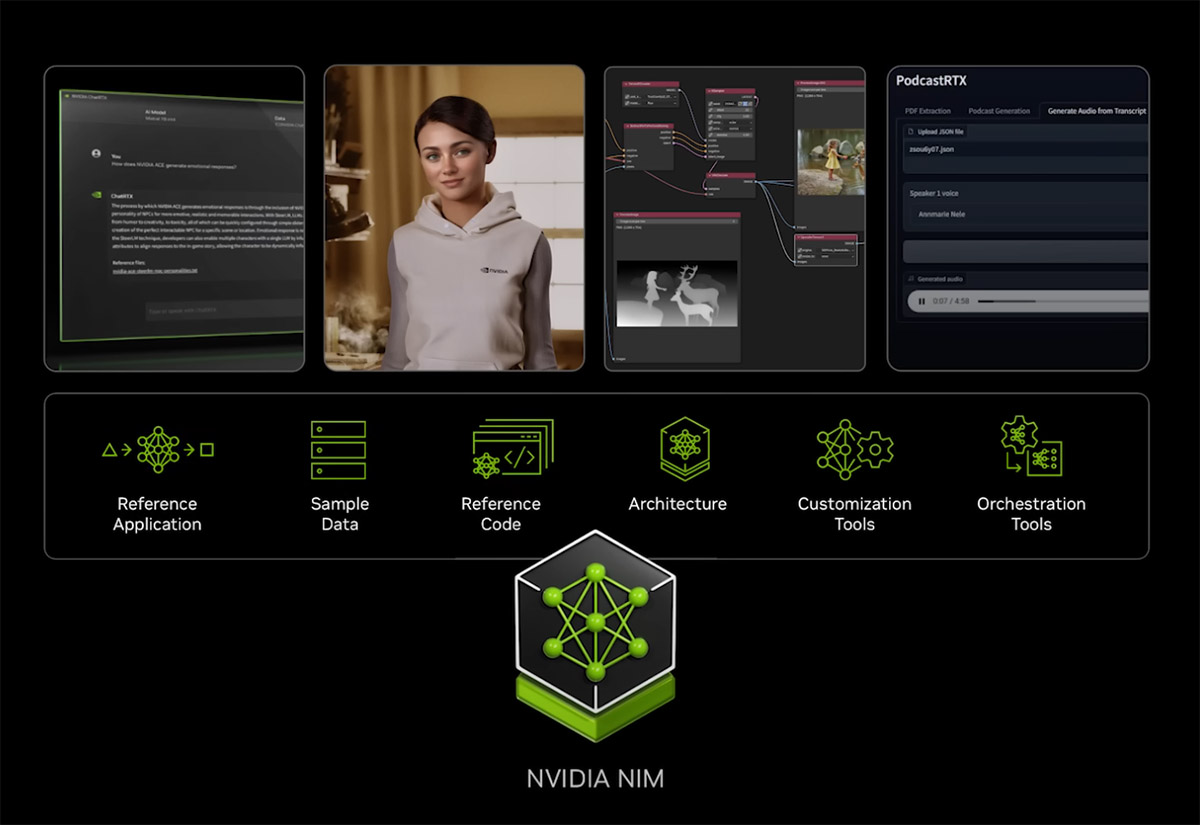Click the NVIDIA logo beside ChatRTX reply
The width and height of the screenshot is (1200, 825).
click(x=97, y=195)
